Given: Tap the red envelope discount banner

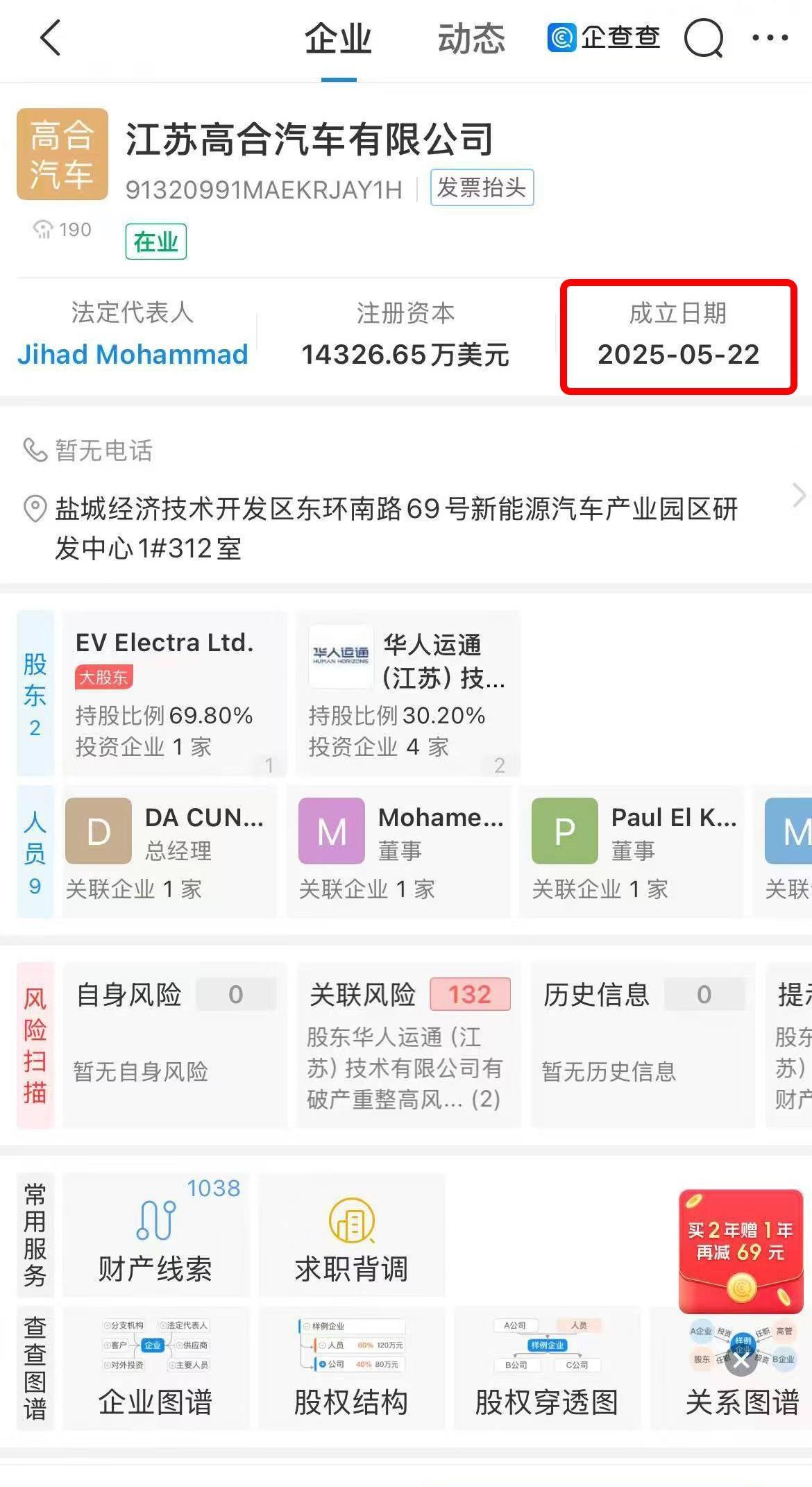Looking at the screenshot, I should tap(741, 1251).
